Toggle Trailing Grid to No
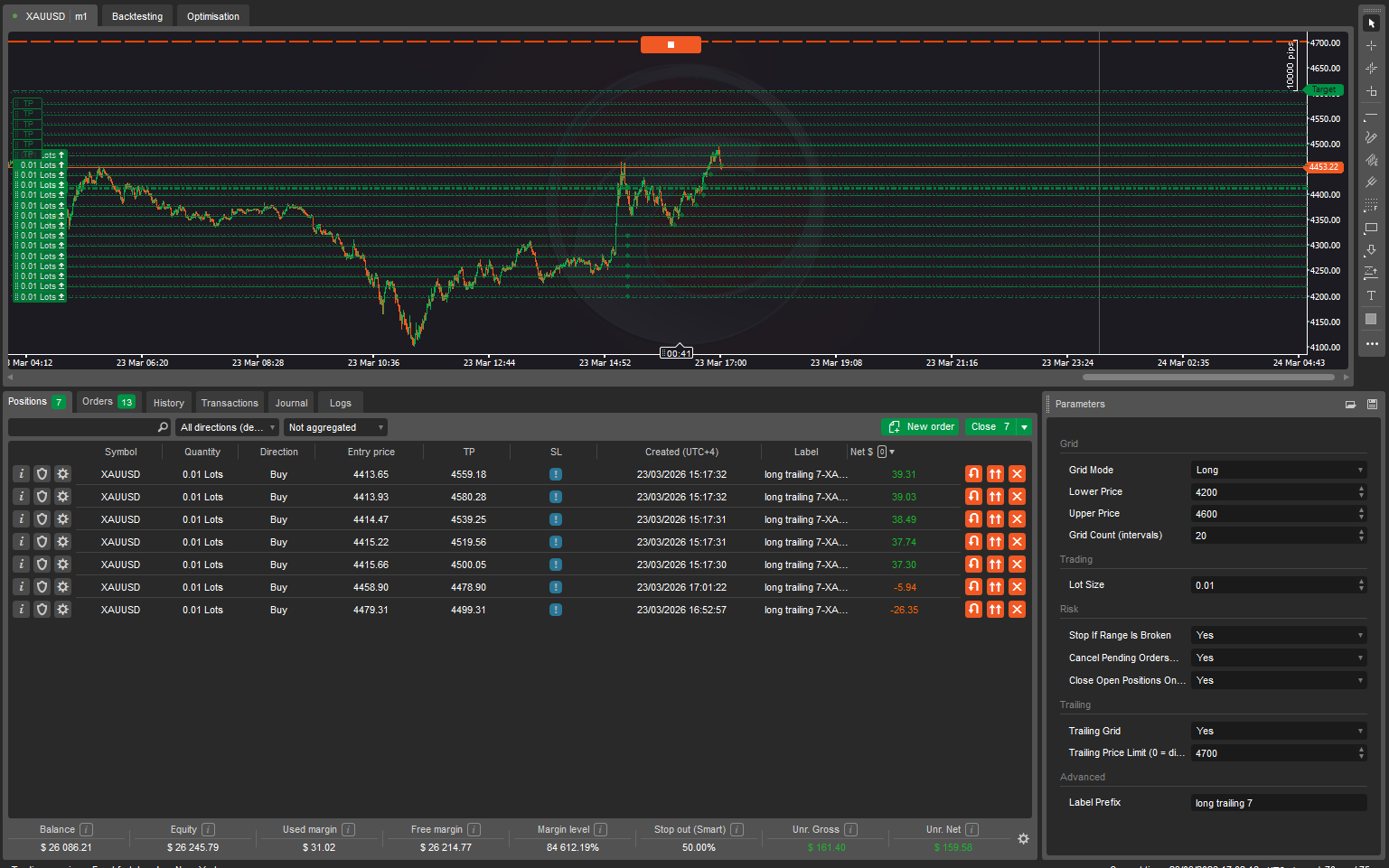This screenshot has height=868, width=1389. pyautogui.click(x=1277, y=730)
